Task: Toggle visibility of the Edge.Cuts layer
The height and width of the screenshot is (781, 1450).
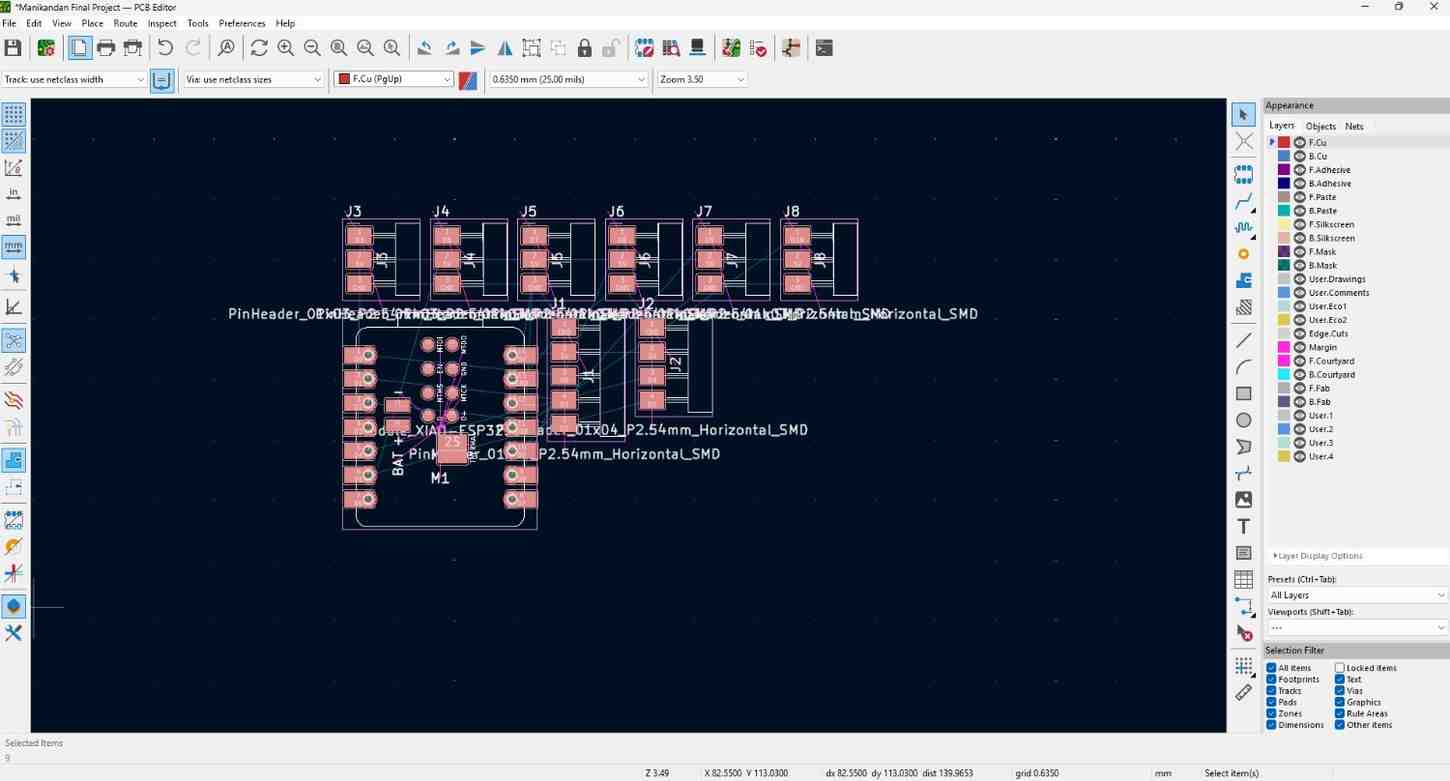Action: point(1300,334)
